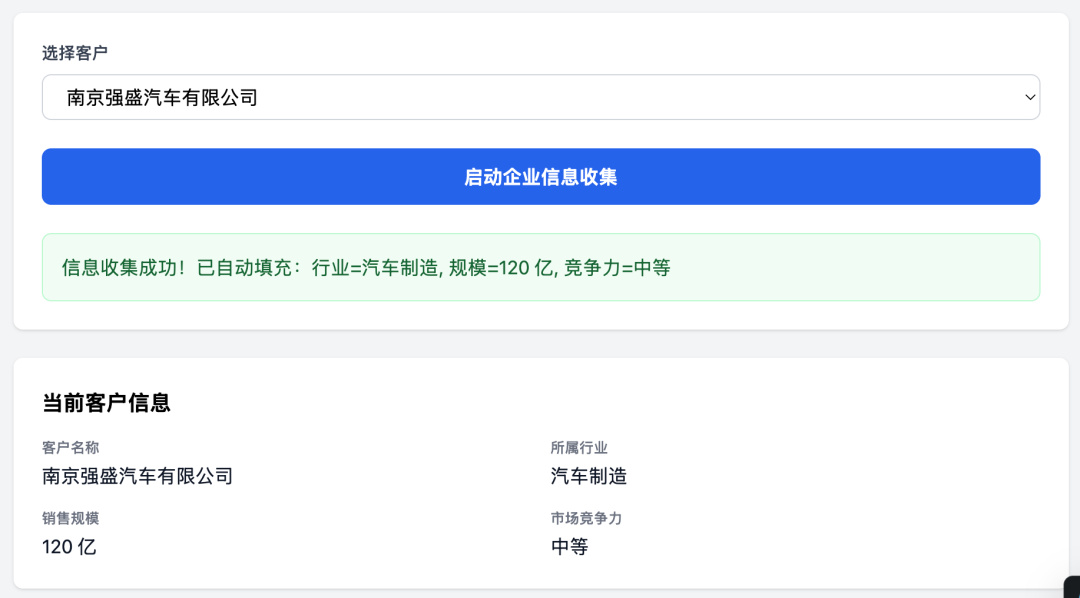
Task: Open the 选择客户 customer dropdown
Action: click(x=540, y=97)
